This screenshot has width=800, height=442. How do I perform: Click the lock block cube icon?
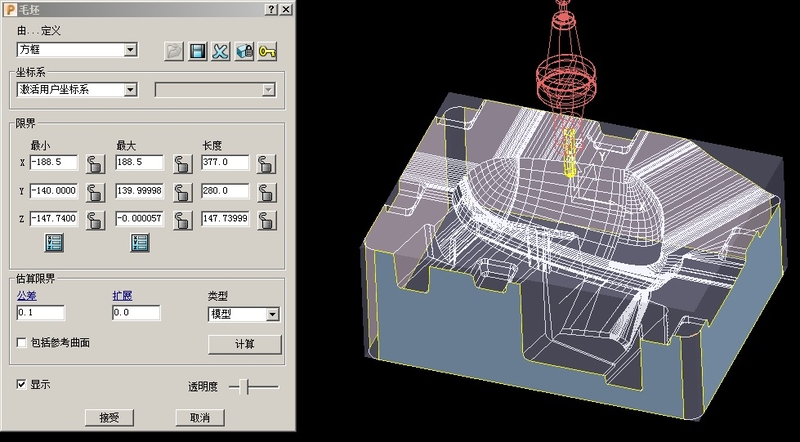(x=244, y=52)
